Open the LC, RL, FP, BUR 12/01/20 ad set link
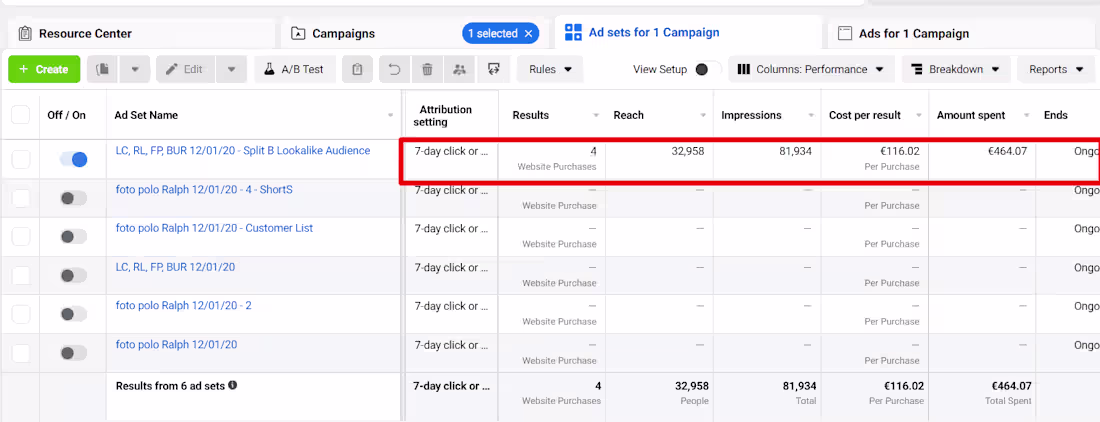1100x422 pixels. point(175,266)
